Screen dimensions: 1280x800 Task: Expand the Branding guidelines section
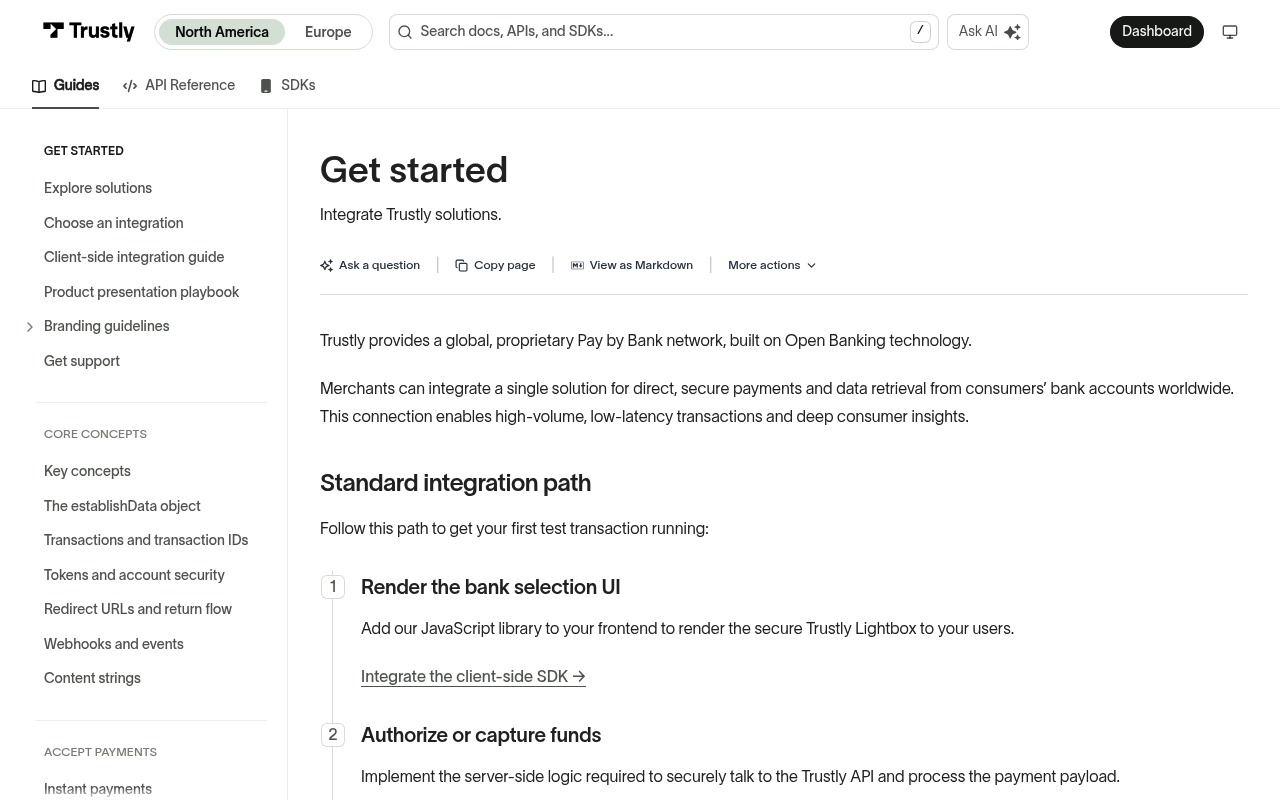point(30,327)
